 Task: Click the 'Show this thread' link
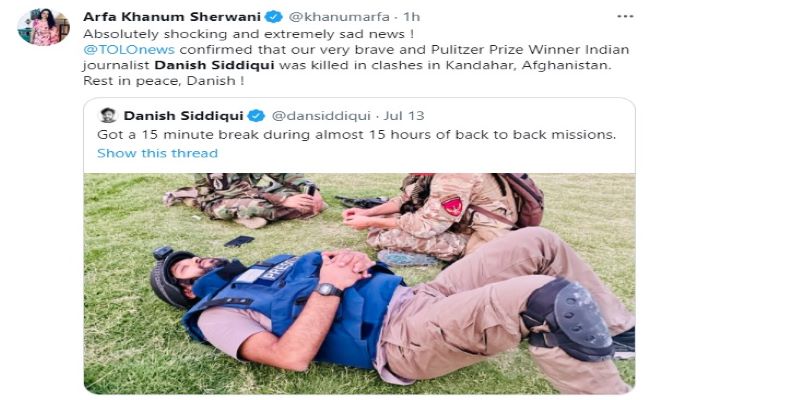[x=157, y=153]
